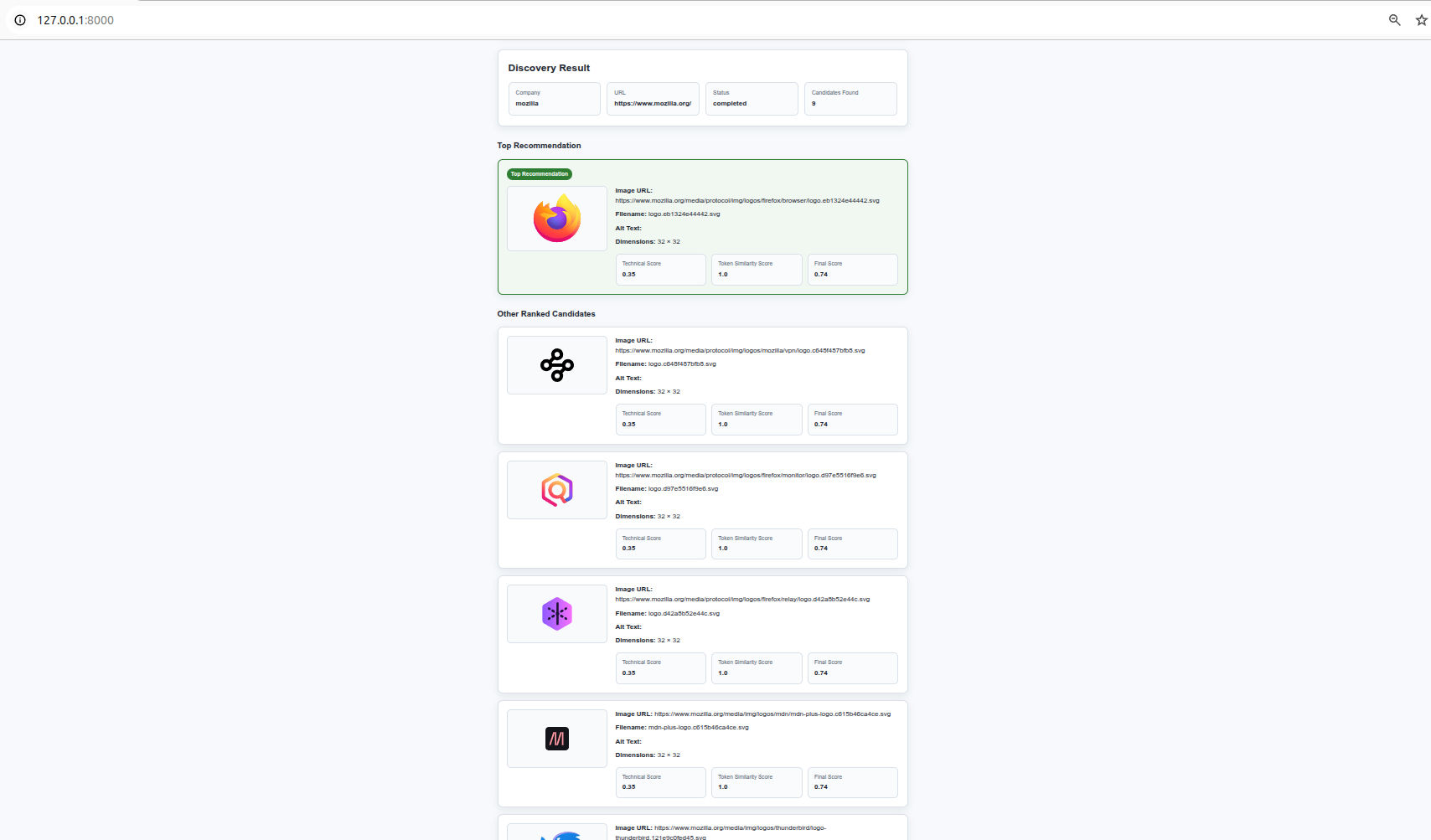This screenshot has height=840, width=1431.
Task: Click Token Similarity Score in VPN logo card
Action: [757, 420]
